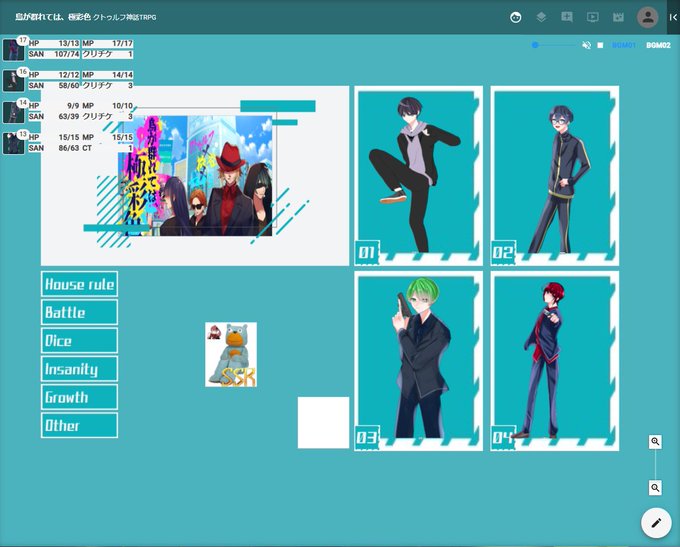Select character portrait with initiative 17

point(13,49)
